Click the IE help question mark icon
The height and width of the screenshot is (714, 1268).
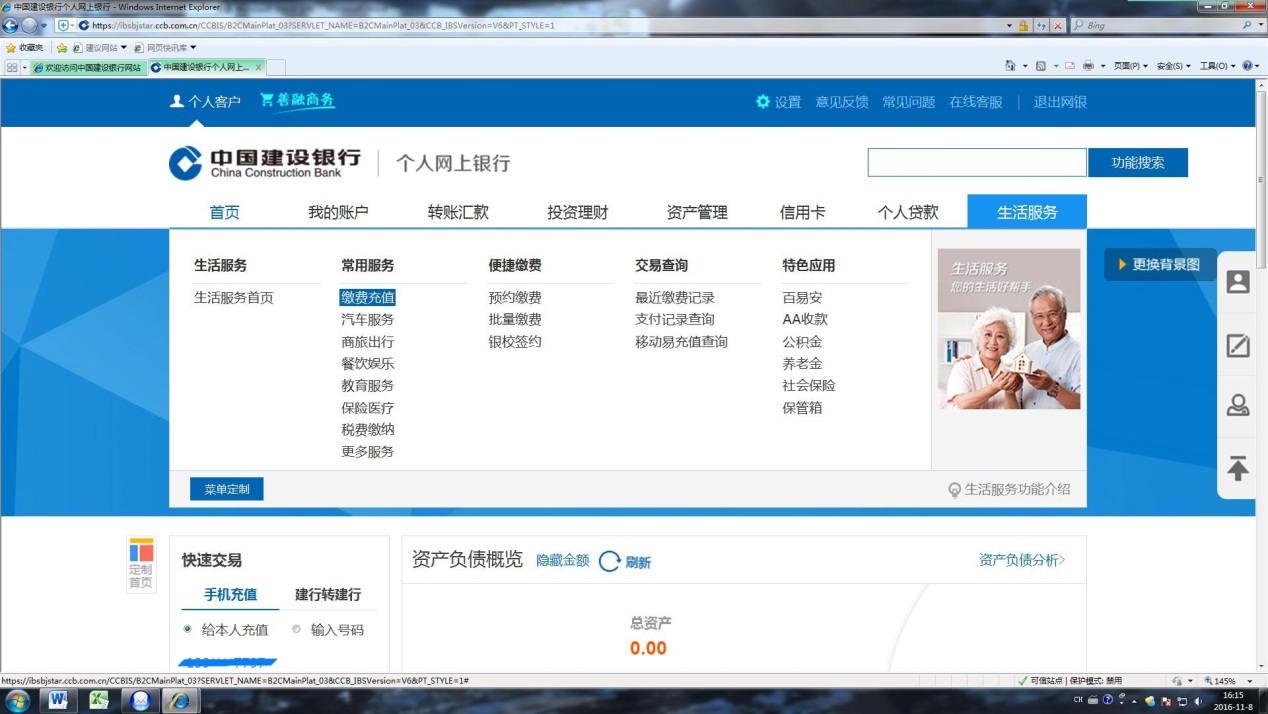[x=1247, y=66]
